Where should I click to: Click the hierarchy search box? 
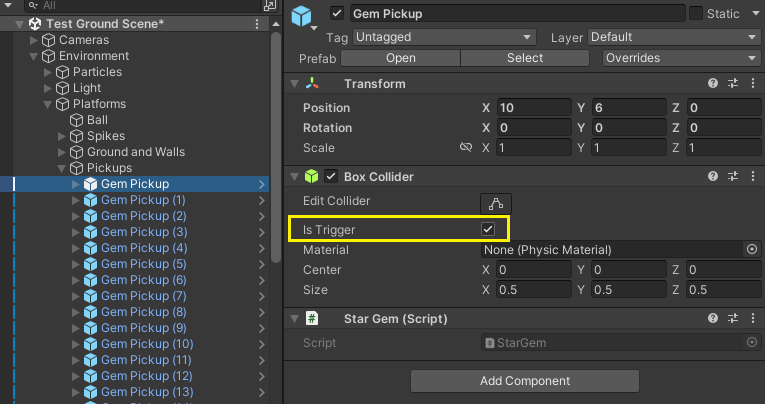[x=144, y=5]
